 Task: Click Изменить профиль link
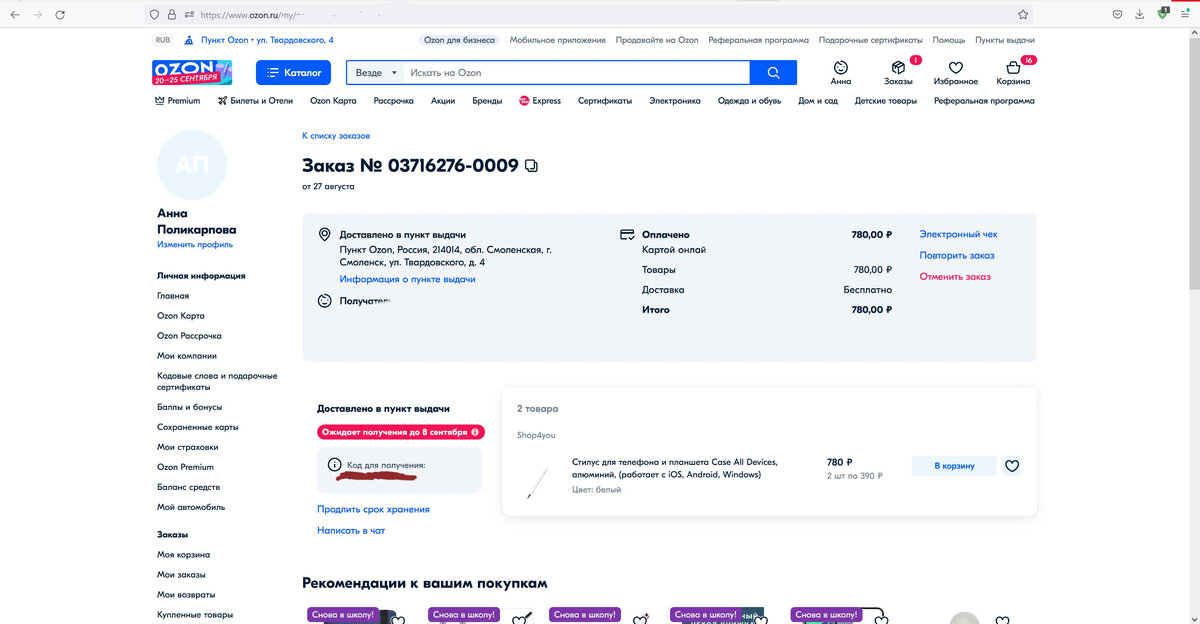point(195,244)
